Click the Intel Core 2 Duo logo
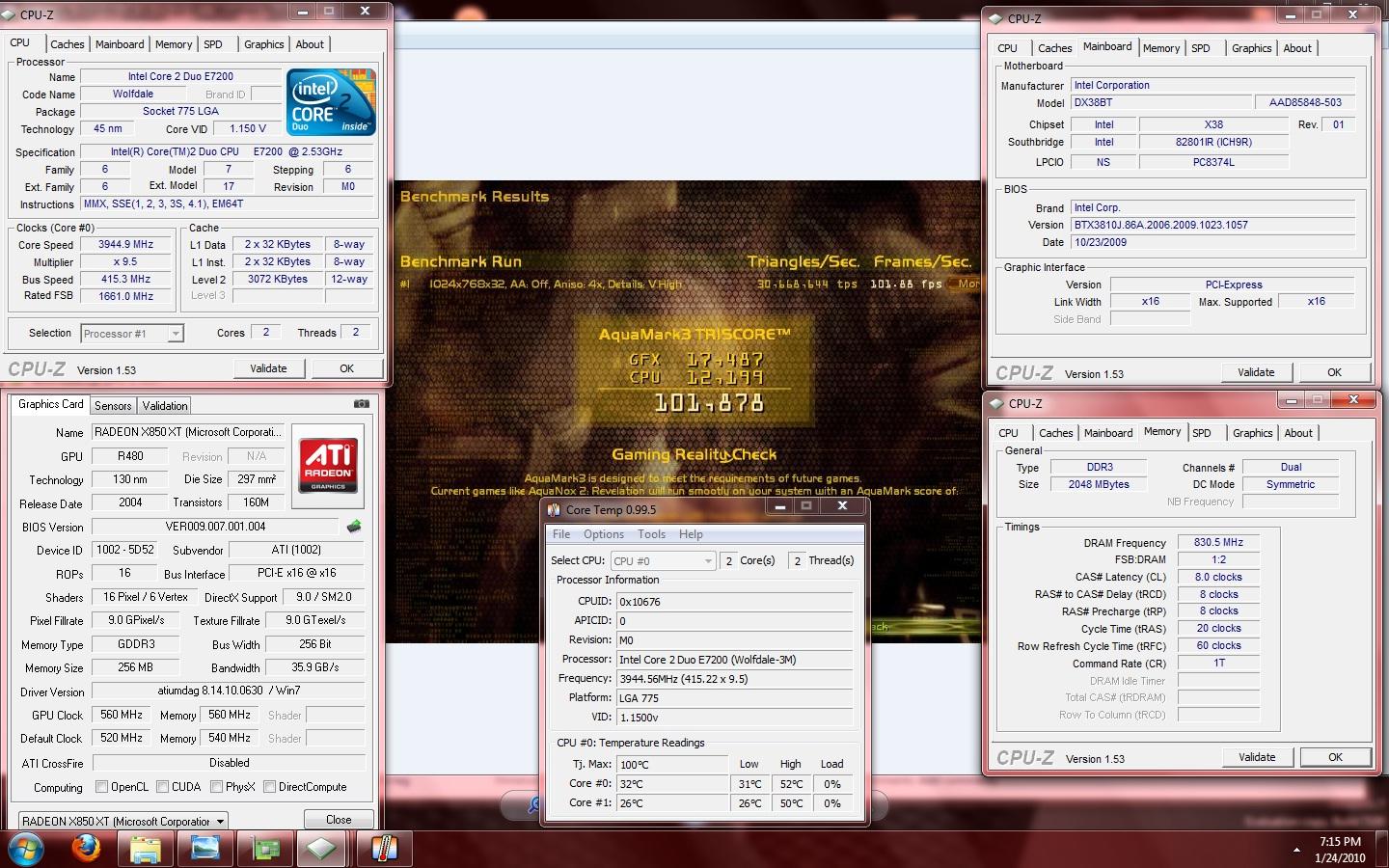 331,102
